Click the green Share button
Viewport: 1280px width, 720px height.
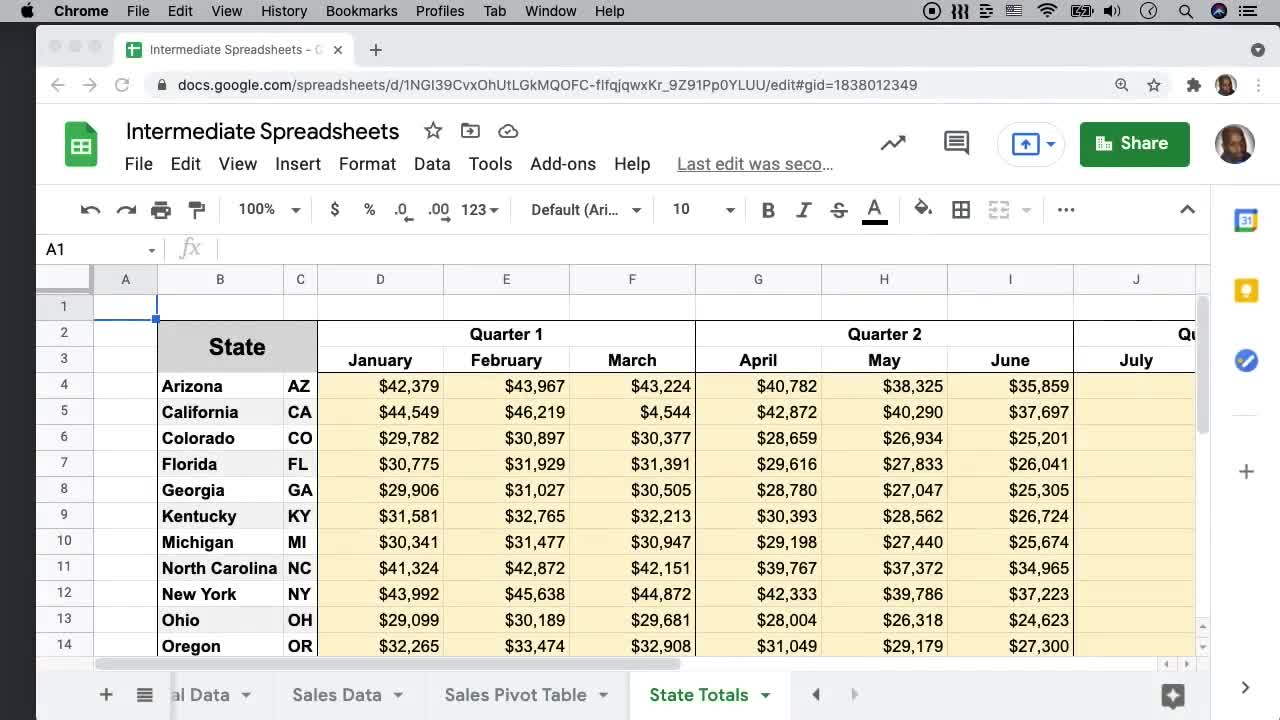[x=1134, y=144]
